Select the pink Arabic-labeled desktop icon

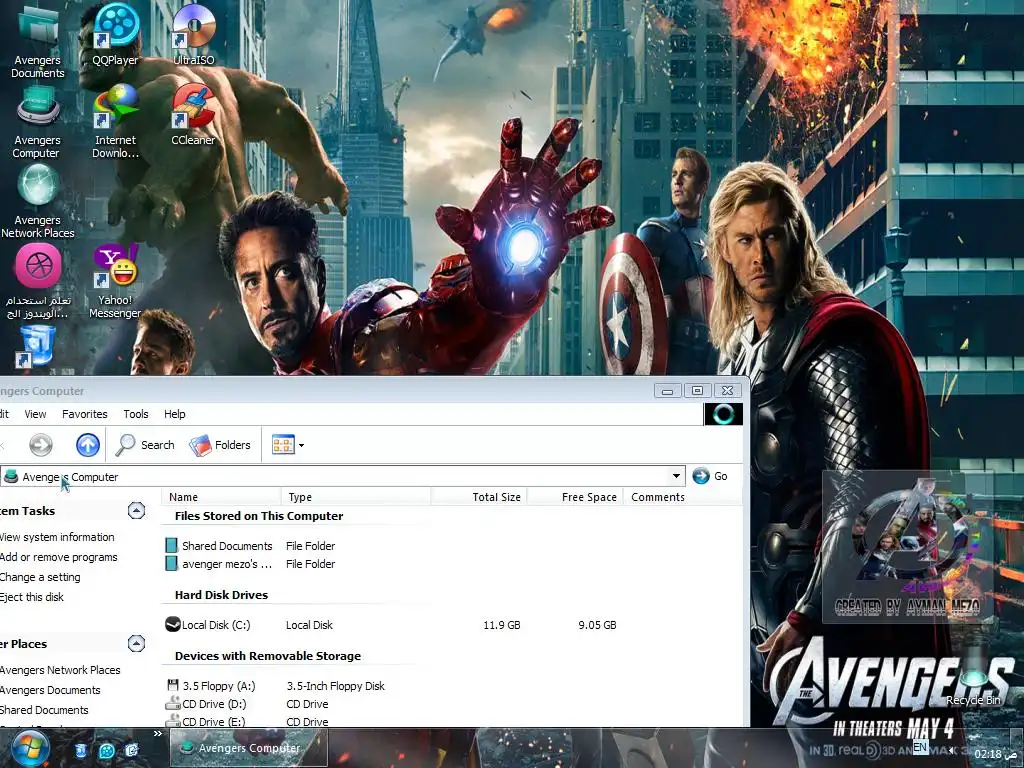(x=38, y=282)
